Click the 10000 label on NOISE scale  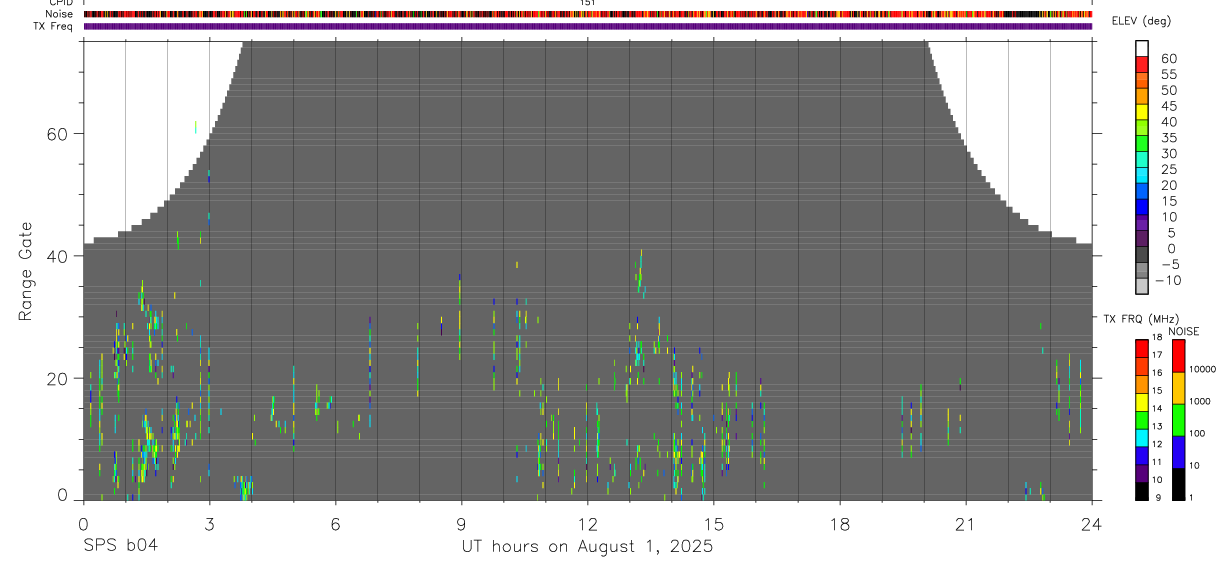[1205, 370]
